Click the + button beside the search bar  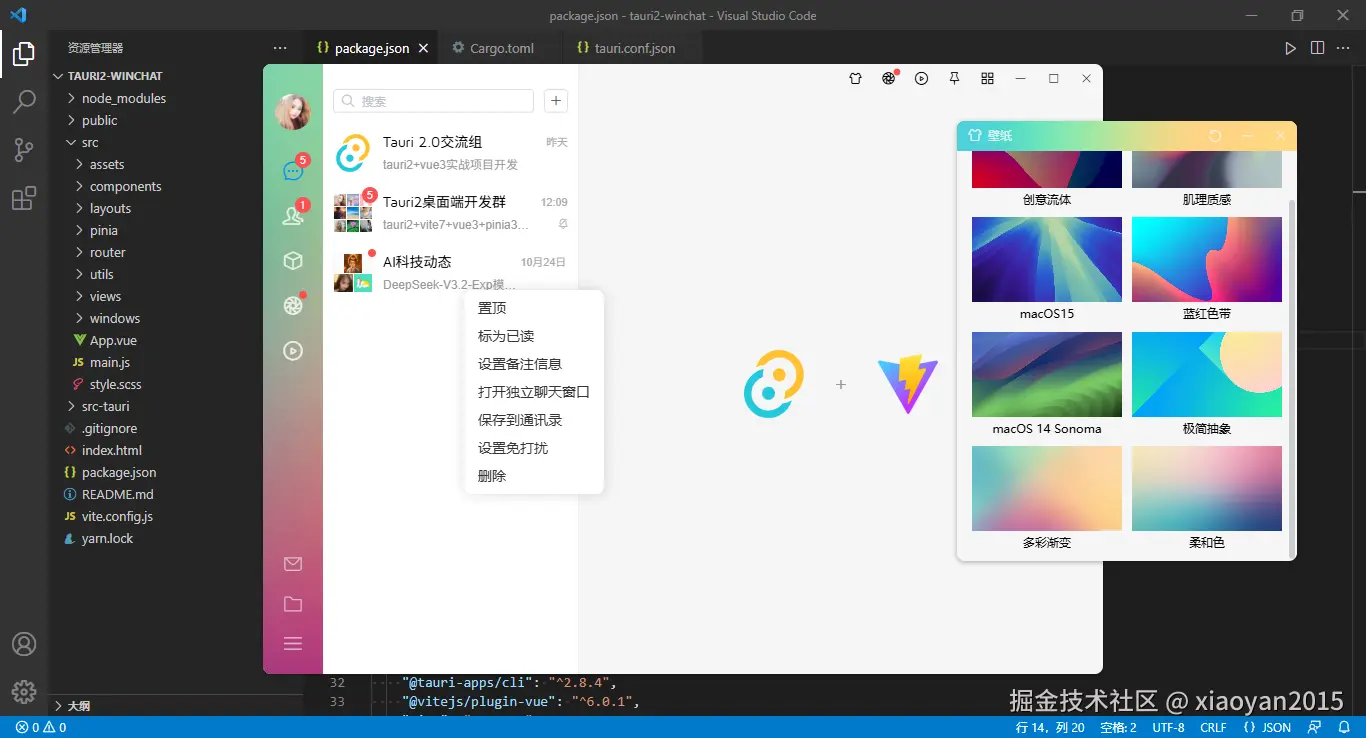(556, 101)
